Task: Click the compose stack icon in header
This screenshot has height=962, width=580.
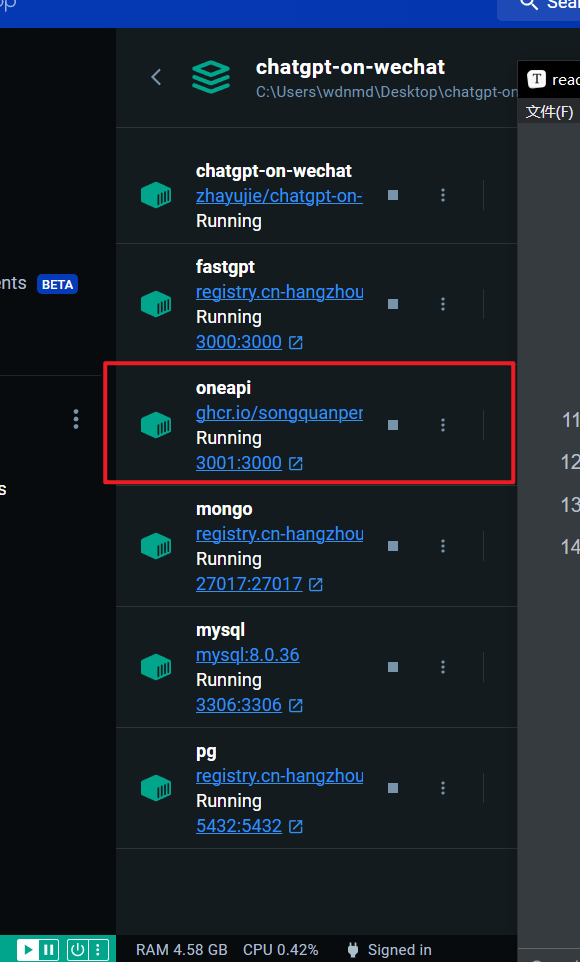Action: [211, 77]
